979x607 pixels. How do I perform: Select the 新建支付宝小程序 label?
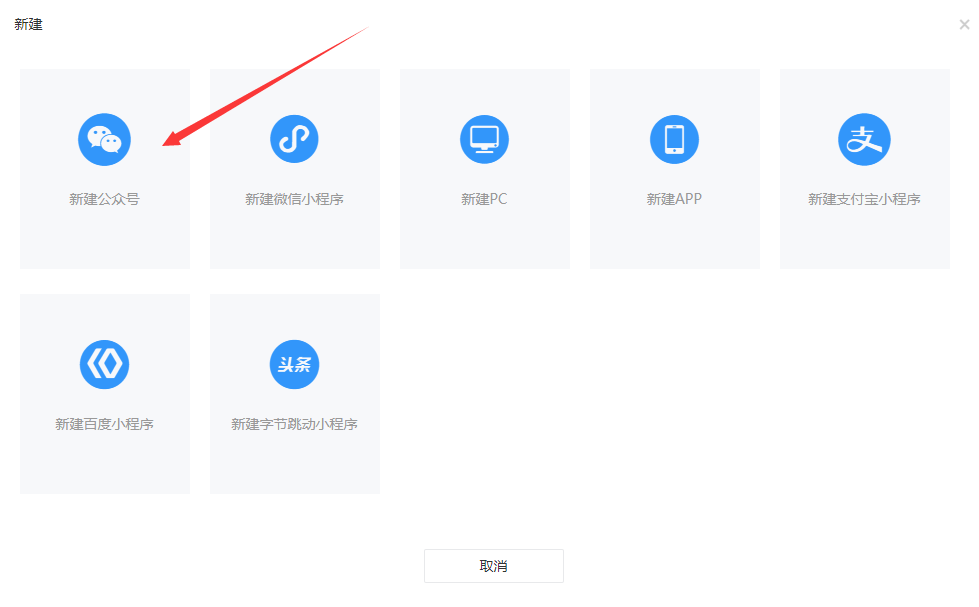coord(864,199)
